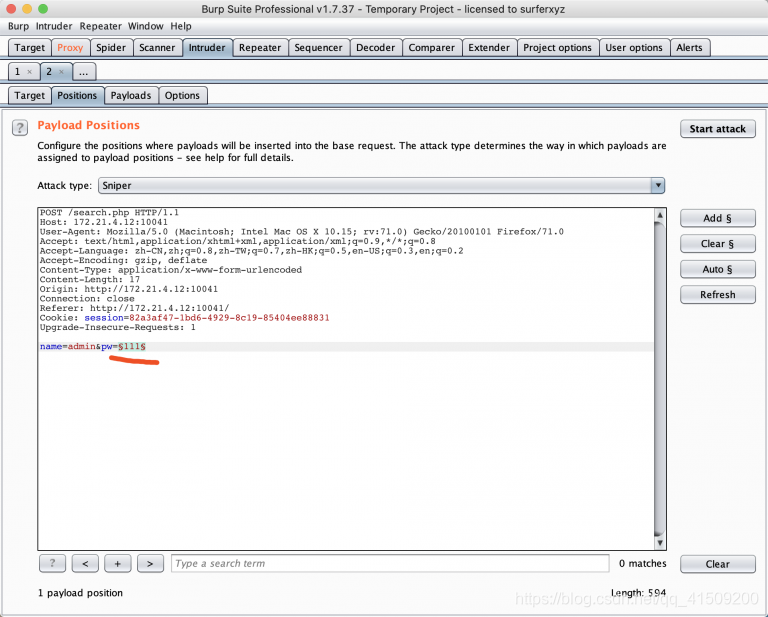Open the Burp menu
The width and height of the screenshot is (768, 617).
(18, 26)
